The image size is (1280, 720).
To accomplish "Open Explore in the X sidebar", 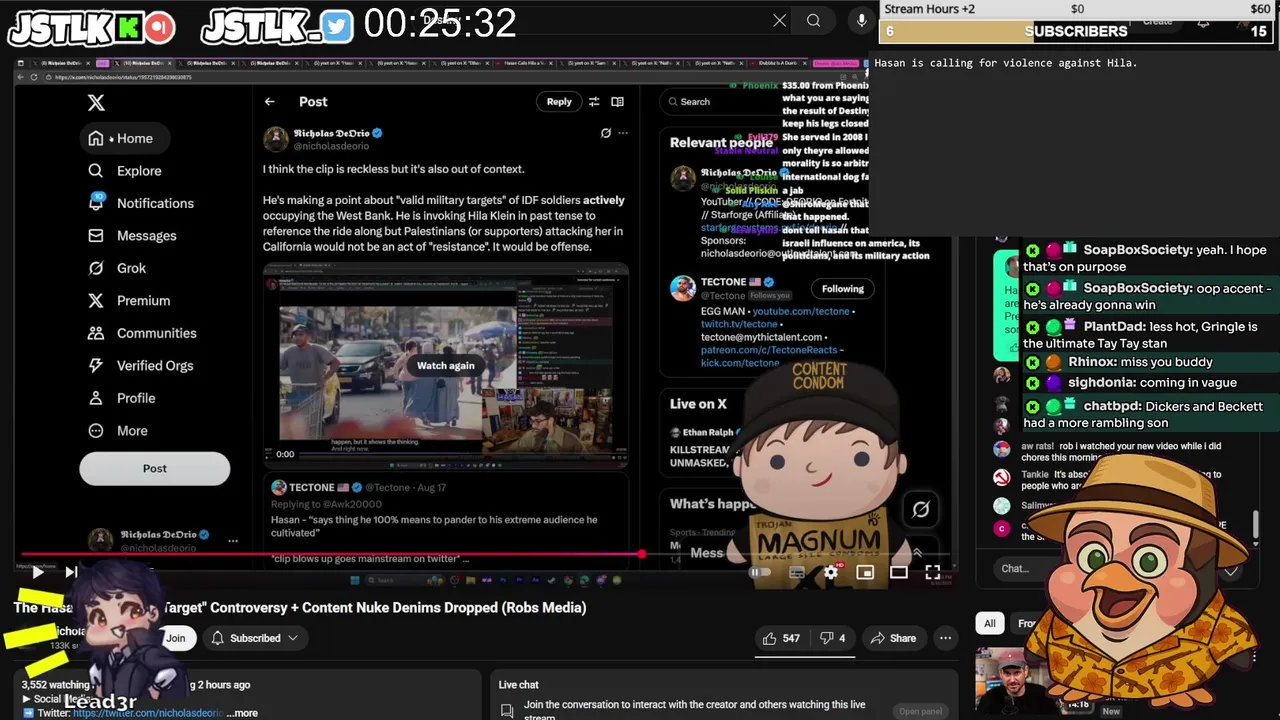I will coord(125,171).
